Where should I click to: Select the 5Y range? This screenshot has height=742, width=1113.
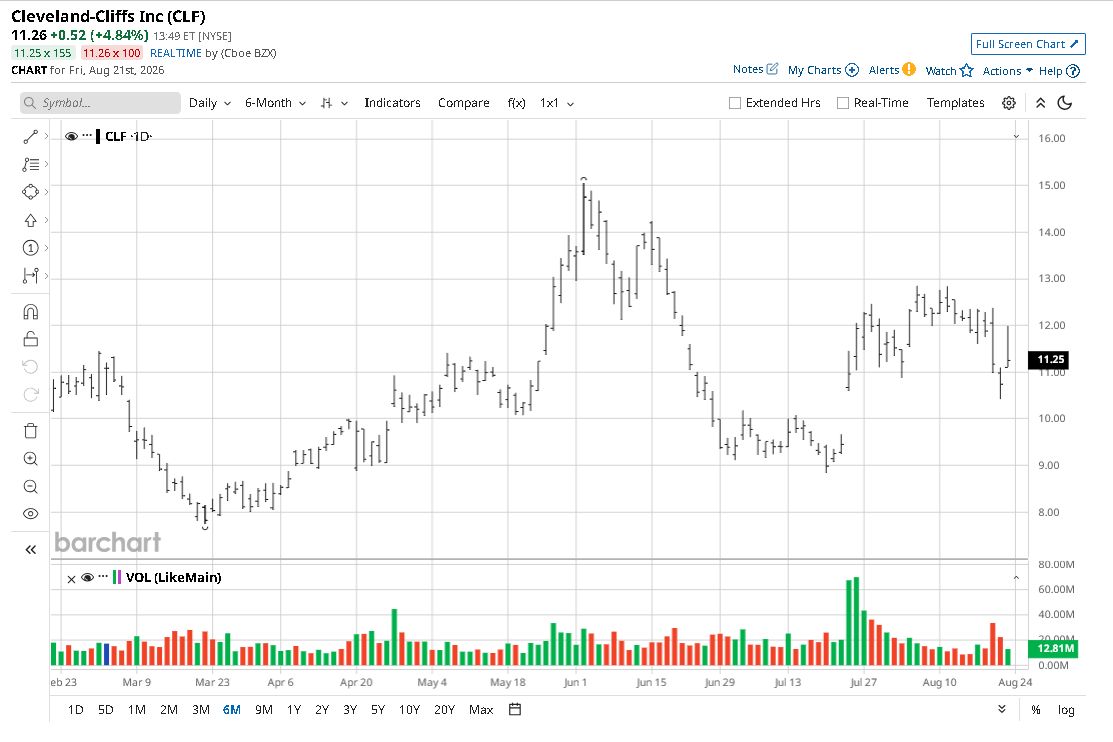point(378,709)
